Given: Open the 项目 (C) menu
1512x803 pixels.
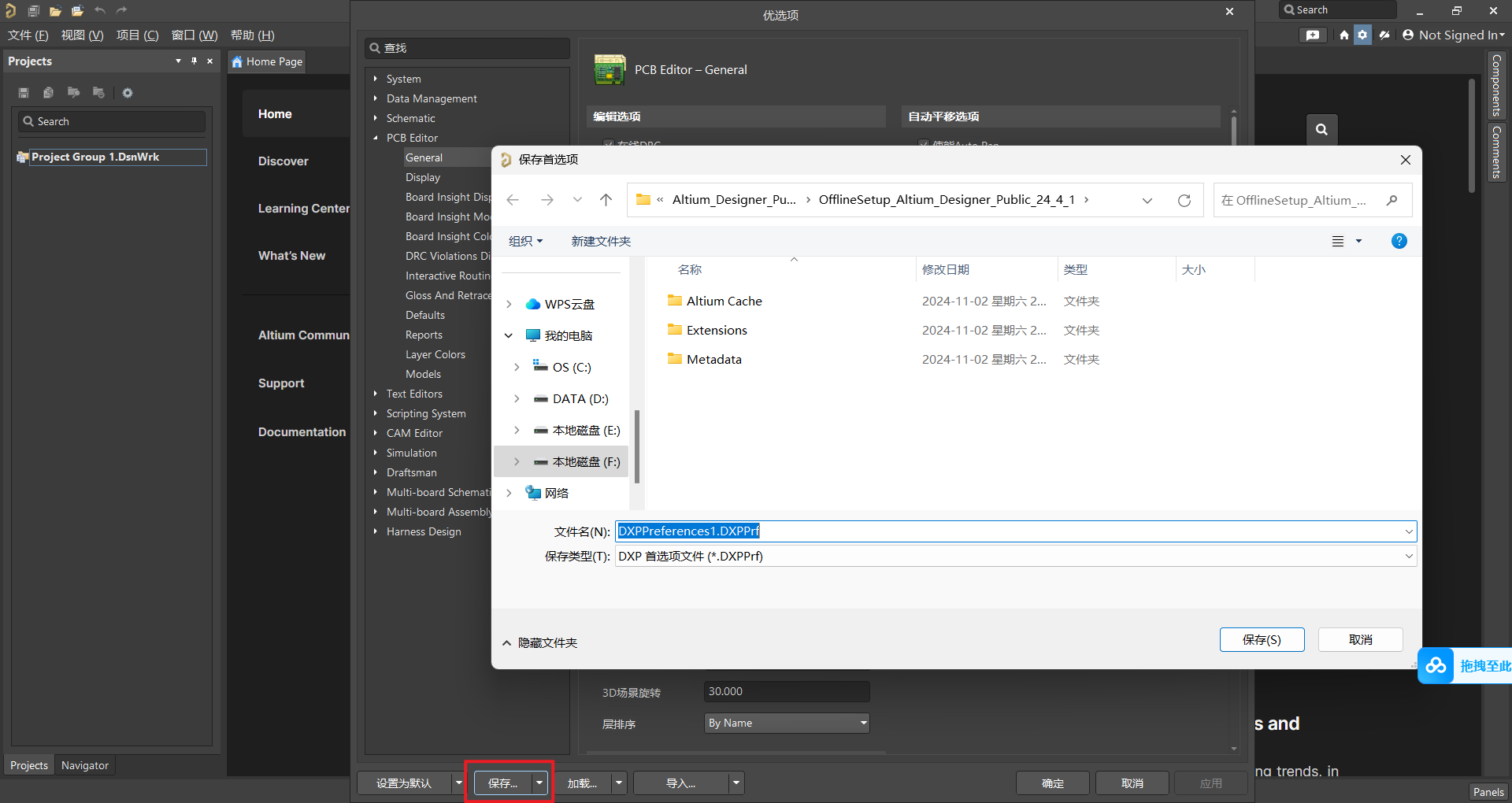Looking at the screenshot, I should pyautogui.click(x=138, y=35).
